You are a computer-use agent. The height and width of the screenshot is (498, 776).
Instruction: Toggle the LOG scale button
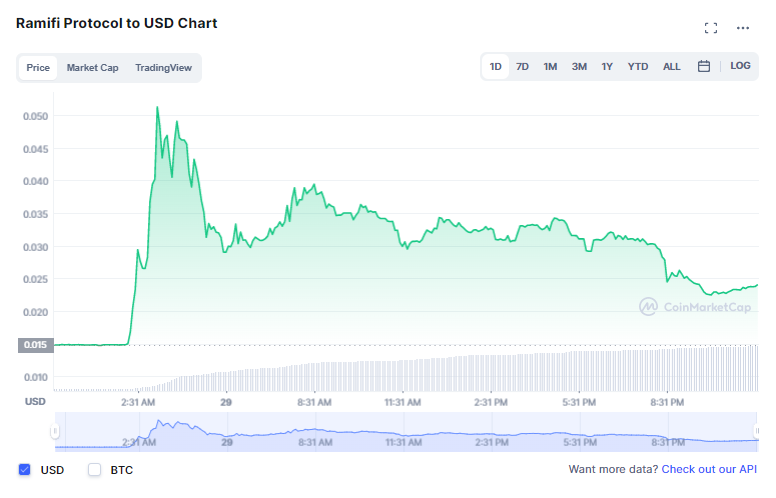[x=740, y=66]
